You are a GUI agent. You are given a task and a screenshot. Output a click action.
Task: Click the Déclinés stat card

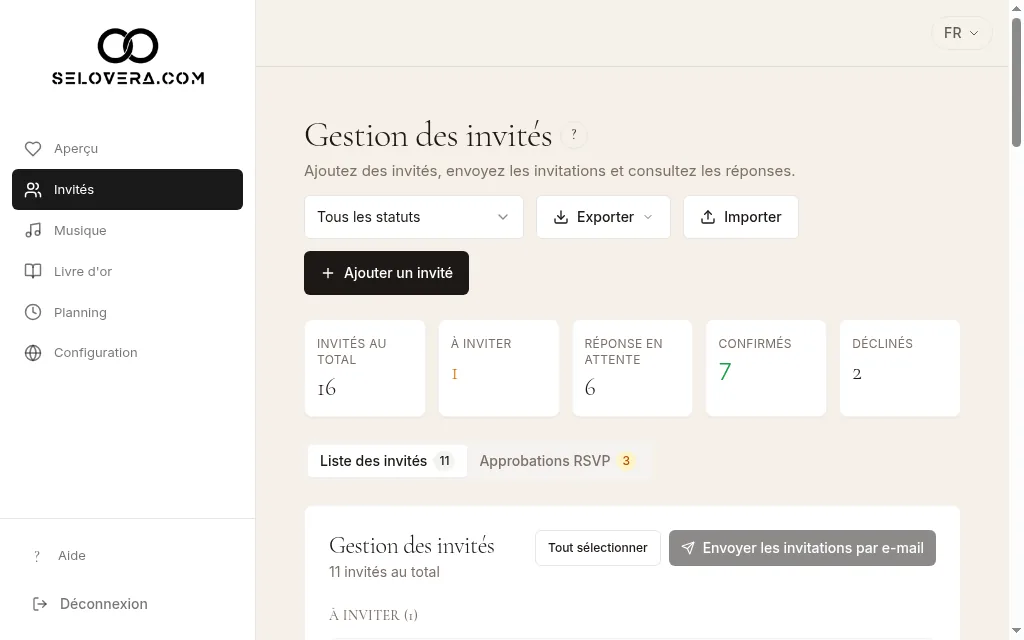point(900,368)
